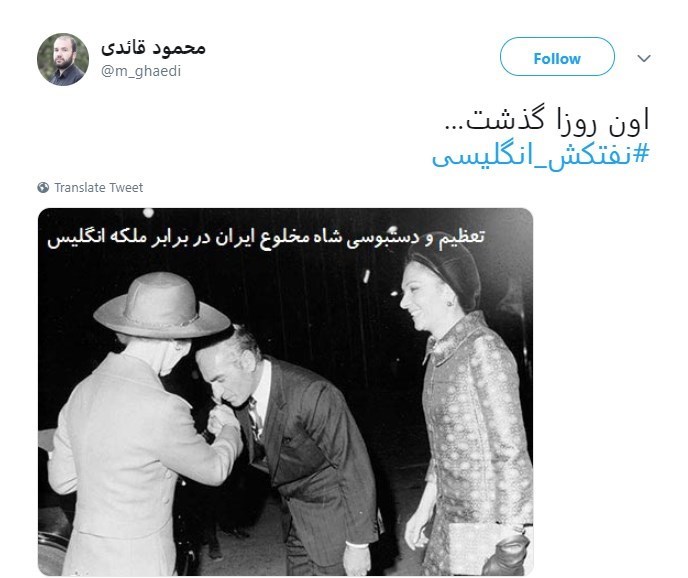
Task: Click the hash symbol of the hashtag
Action: click(x=641, y=154)
